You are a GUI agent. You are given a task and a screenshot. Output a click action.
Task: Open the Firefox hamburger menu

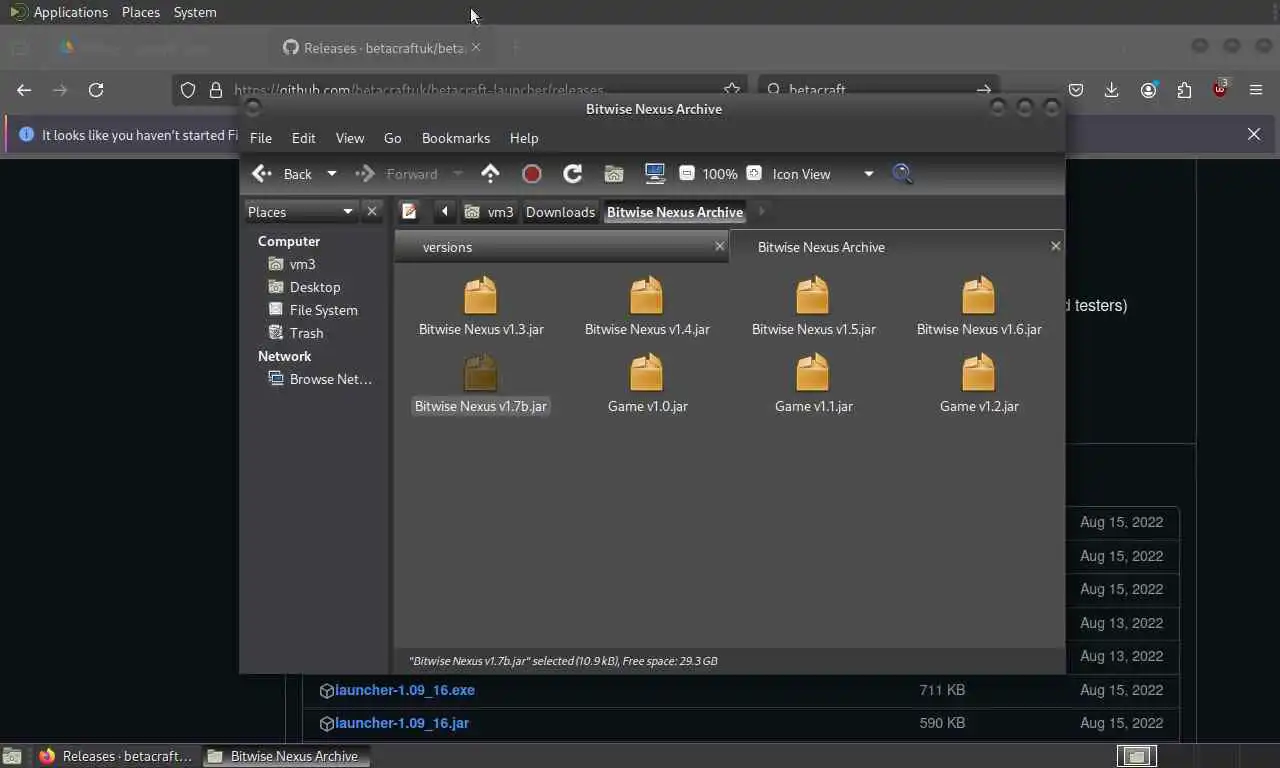click(x=1256, y=90)
